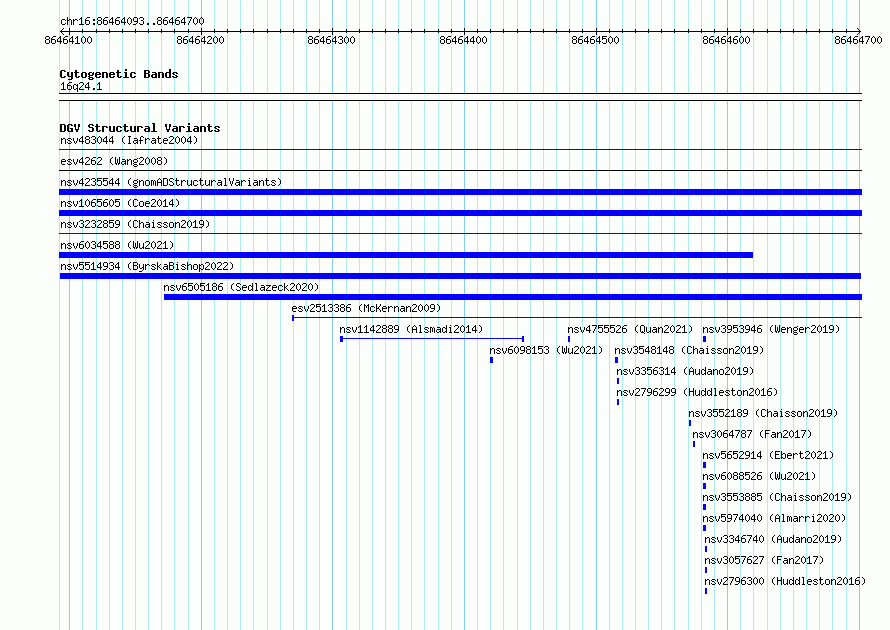Click the small nsv4755526 Quan2021 marker

point(569,339)
